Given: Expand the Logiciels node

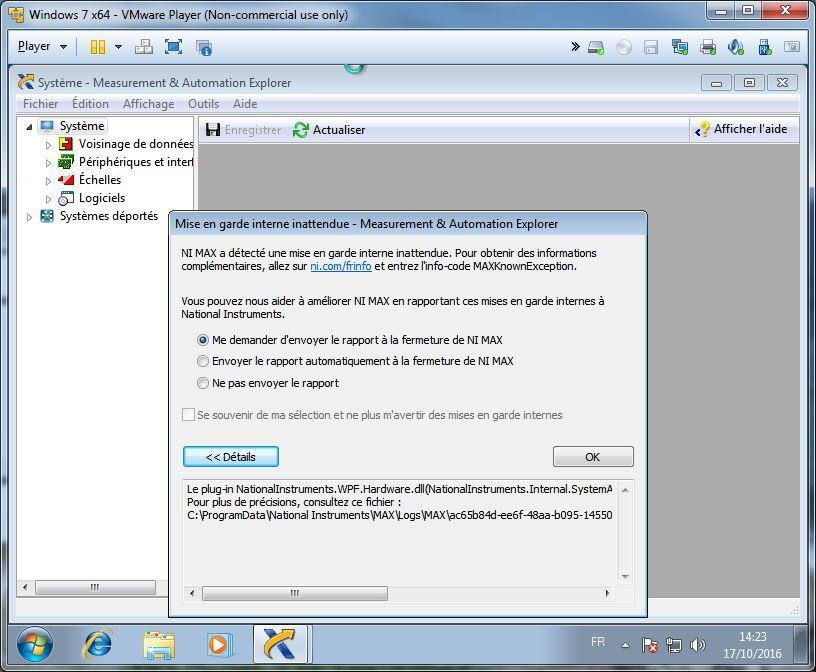Looking at the screenshot, I should (48, 199).
